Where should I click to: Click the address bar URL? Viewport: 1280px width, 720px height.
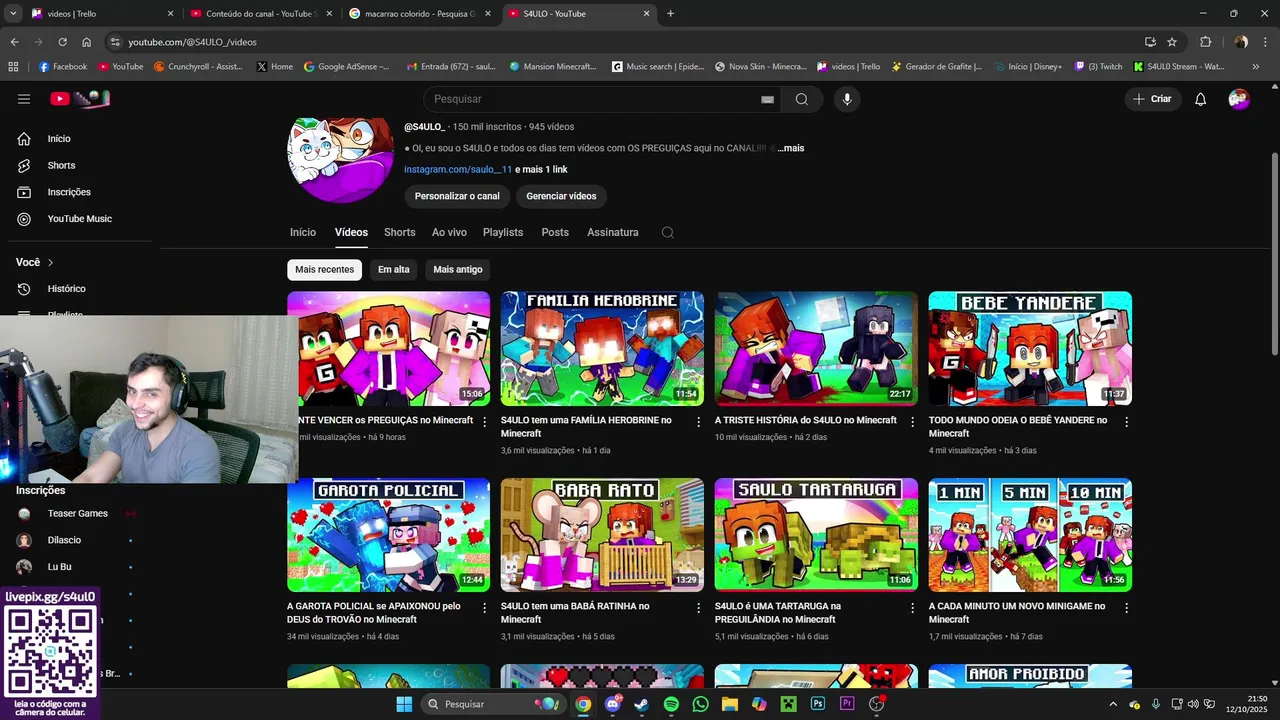(192, 42)
